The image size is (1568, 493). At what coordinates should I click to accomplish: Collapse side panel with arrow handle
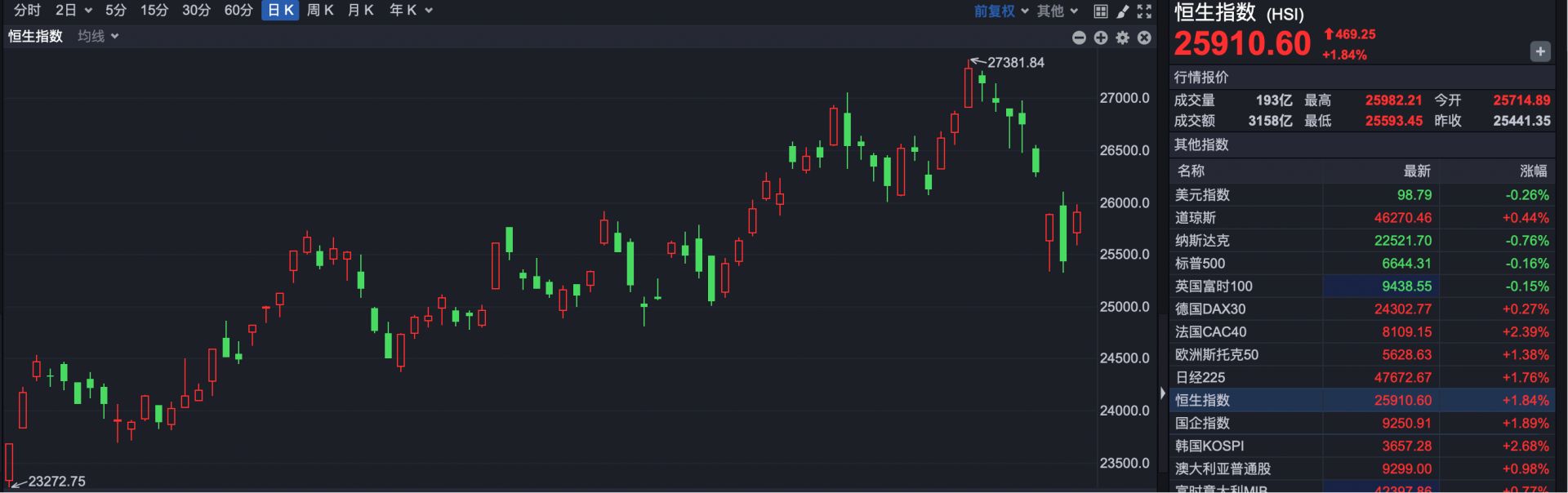coord(1163,393)
